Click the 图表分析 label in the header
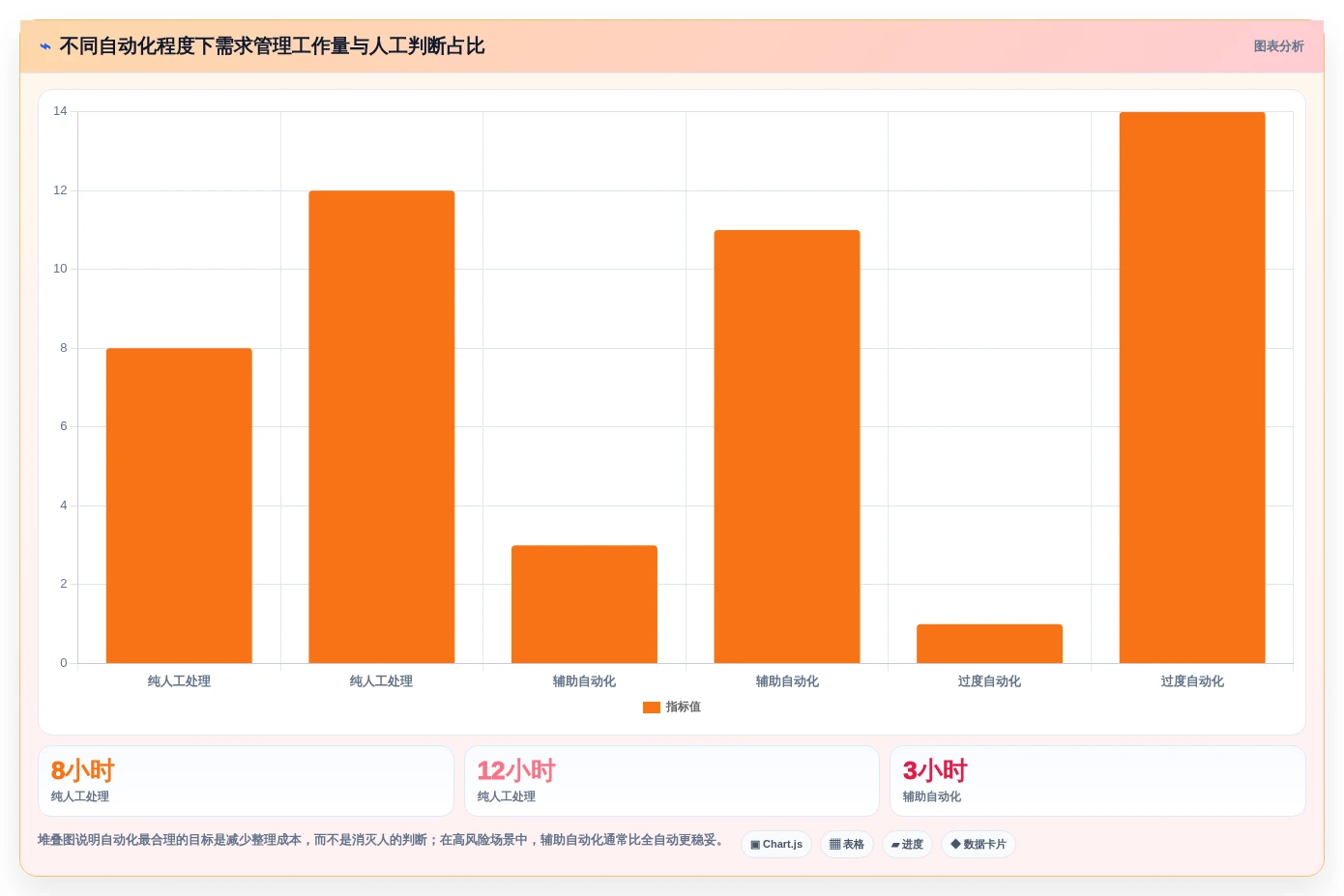This screenshot has height=896, width=1344. [1278, 46]
